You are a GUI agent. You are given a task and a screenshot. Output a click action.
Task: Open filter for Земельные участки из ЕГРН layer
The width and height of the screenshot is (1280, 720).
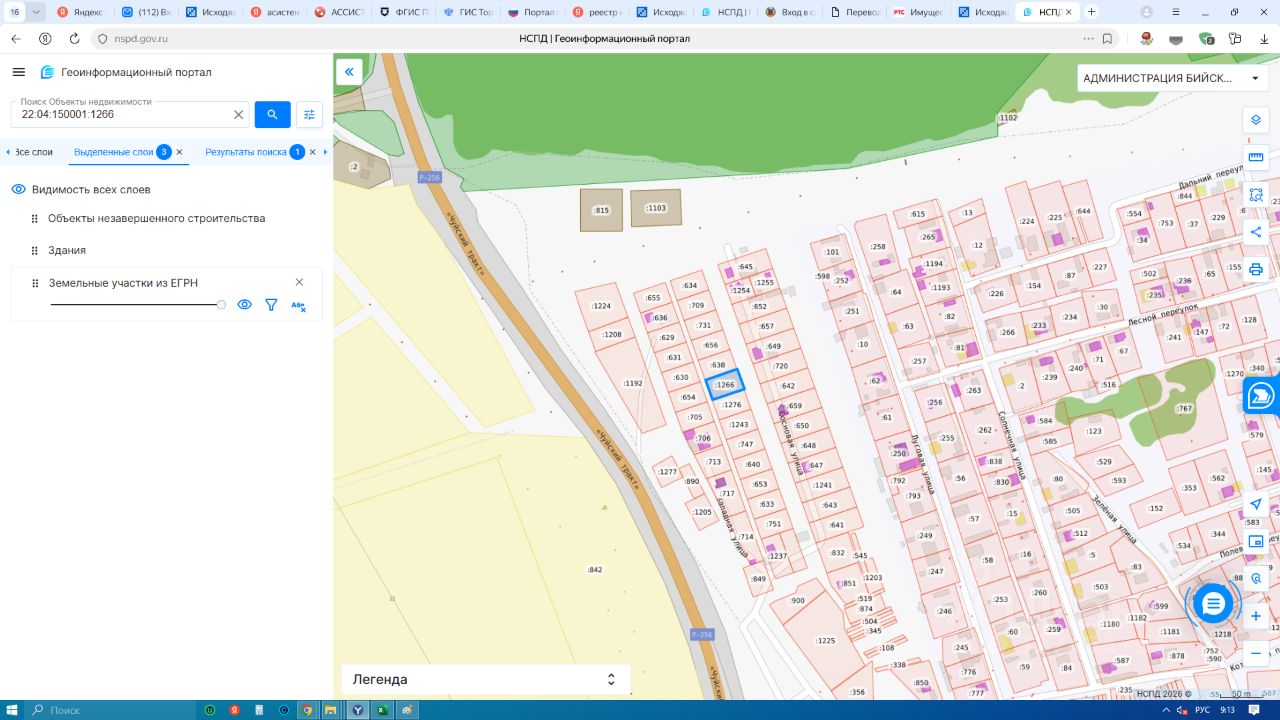click(x=271, y=305)
